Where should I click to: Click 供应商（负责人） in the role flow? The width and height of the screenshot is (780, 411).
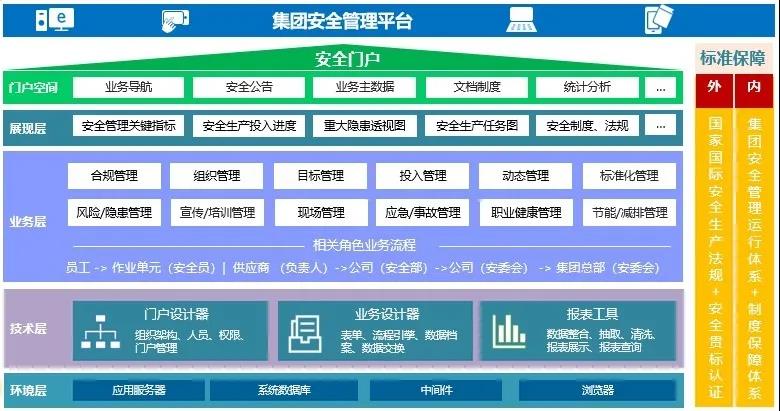click(x=280, y=268)
